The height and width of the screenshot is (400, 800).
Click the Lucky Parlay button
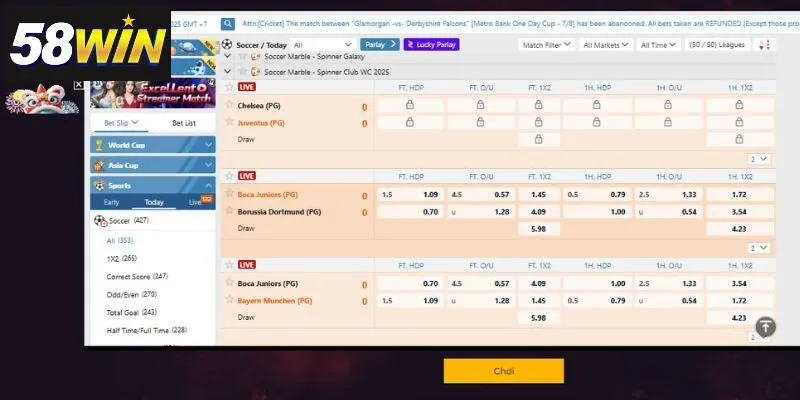click(x=432, y=44)
